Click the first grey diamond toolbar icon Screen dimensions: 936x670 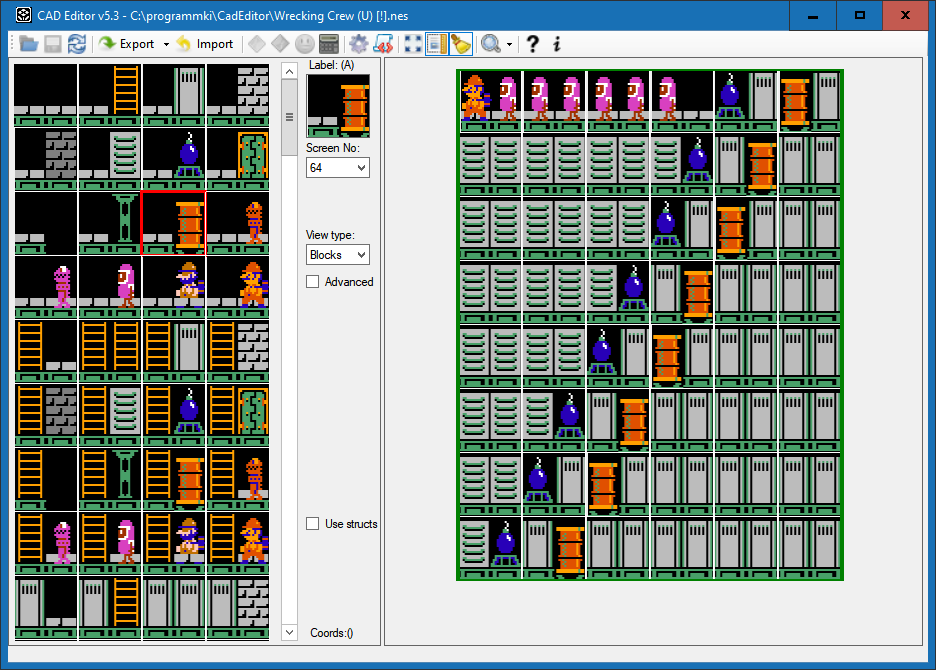point(257,44)
